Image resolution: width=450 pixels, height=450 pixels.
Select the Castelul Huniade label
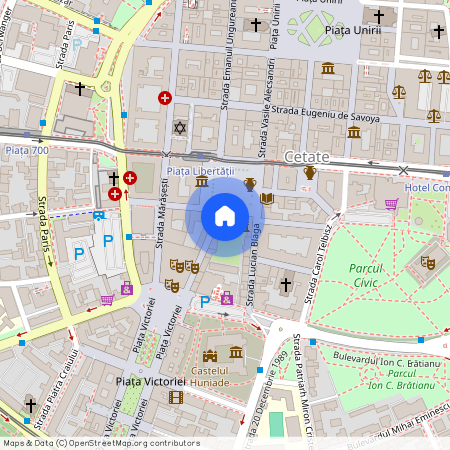[x=210, y=377]
